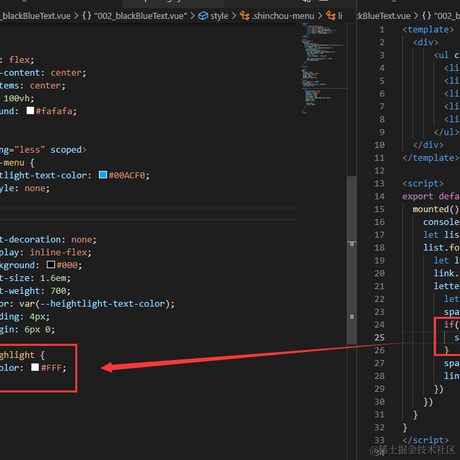Viewport: 460px width, 460px height.
Task: Click the '1.6em;' font size value
Action: (x=55, y=278)
